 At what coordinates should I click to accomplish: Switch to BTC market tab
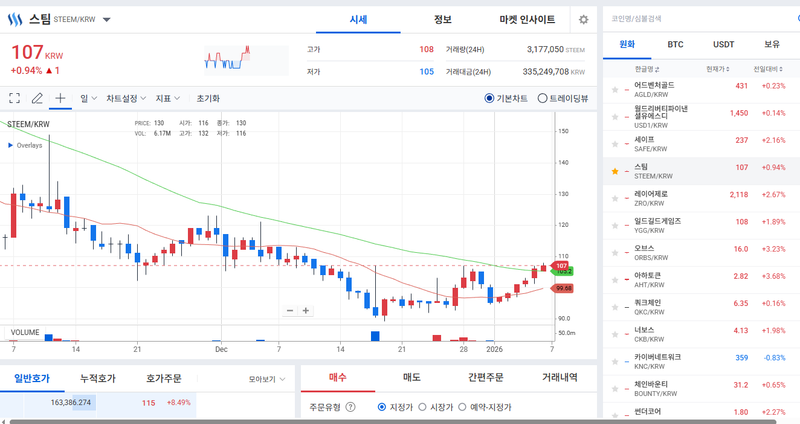pos(675,44)
